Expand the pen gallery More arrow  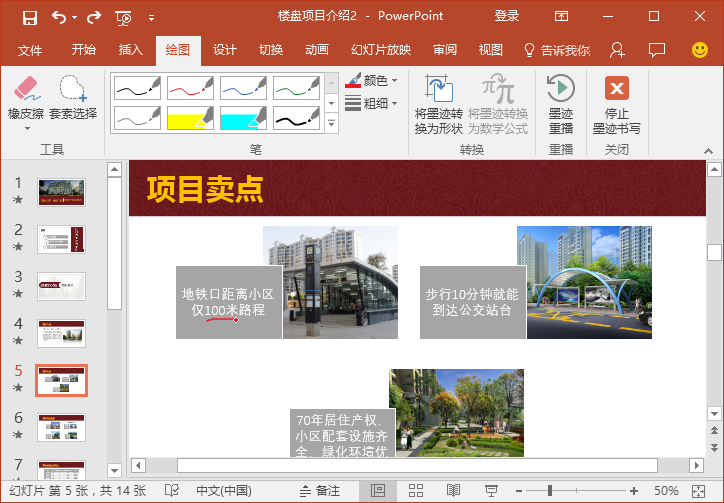[331, 123]
